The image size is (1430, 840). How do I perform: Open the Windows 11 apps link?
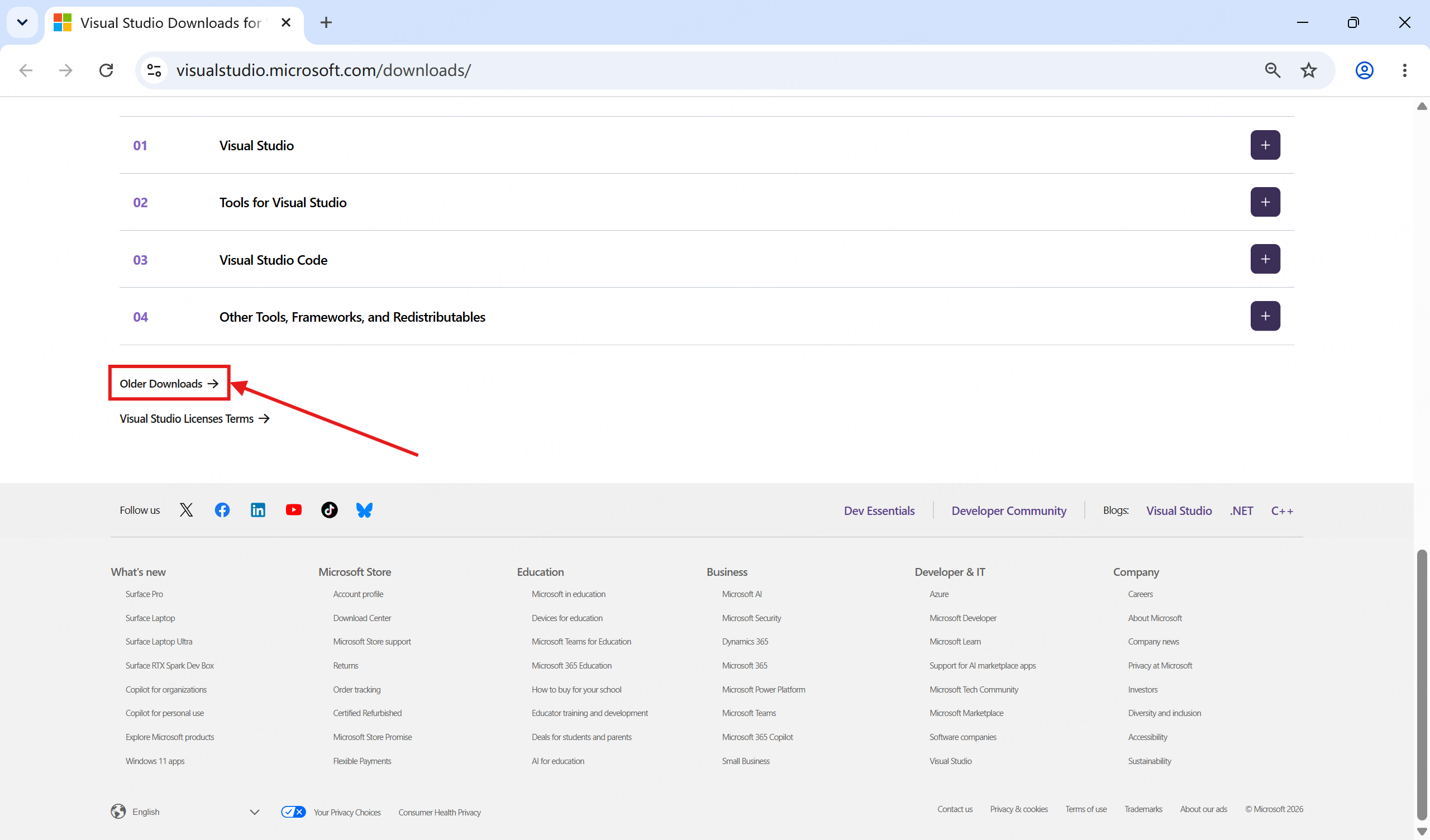click(x=155, y=761)
